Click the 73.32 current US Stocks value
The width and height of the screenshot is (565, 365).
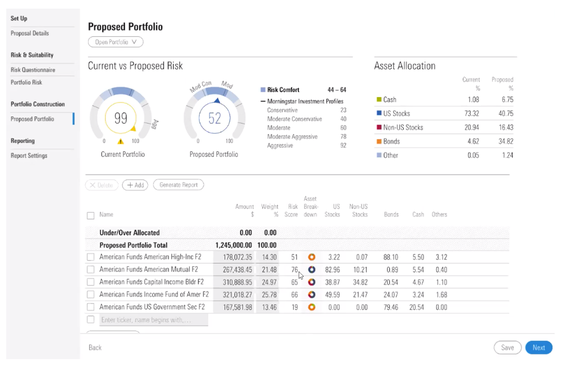click(472, 113)
